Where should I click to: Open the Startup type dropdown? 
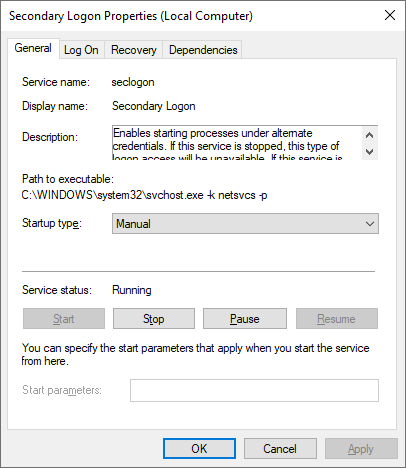245,224
